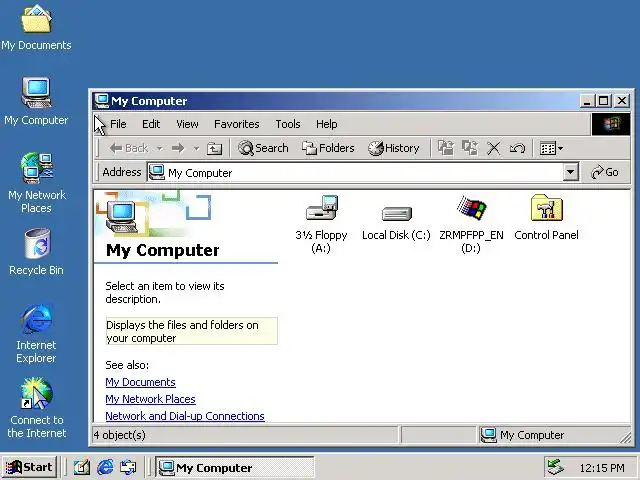Select the Connect to the Internet shortcut
This screenshot has width=640, height=480.
click(x=37, y=408)
